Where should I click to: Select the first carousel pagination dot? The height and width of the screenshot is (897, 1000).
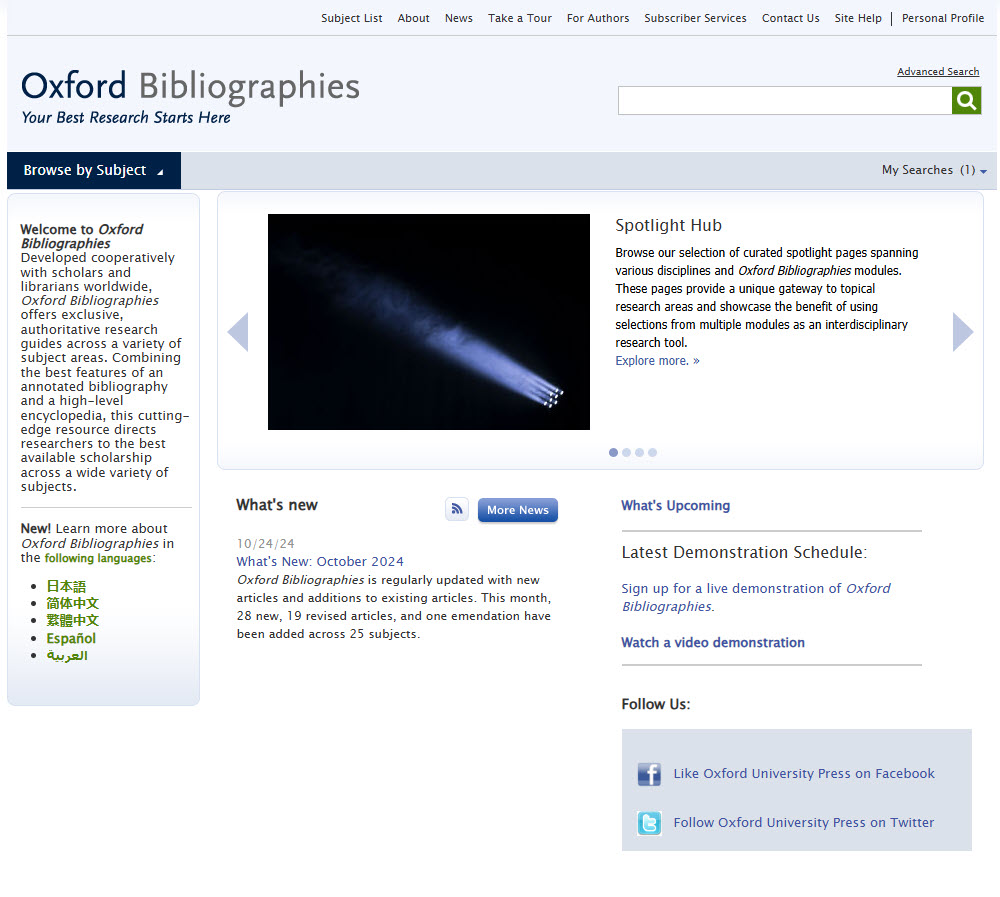click(x=613, y=452)
